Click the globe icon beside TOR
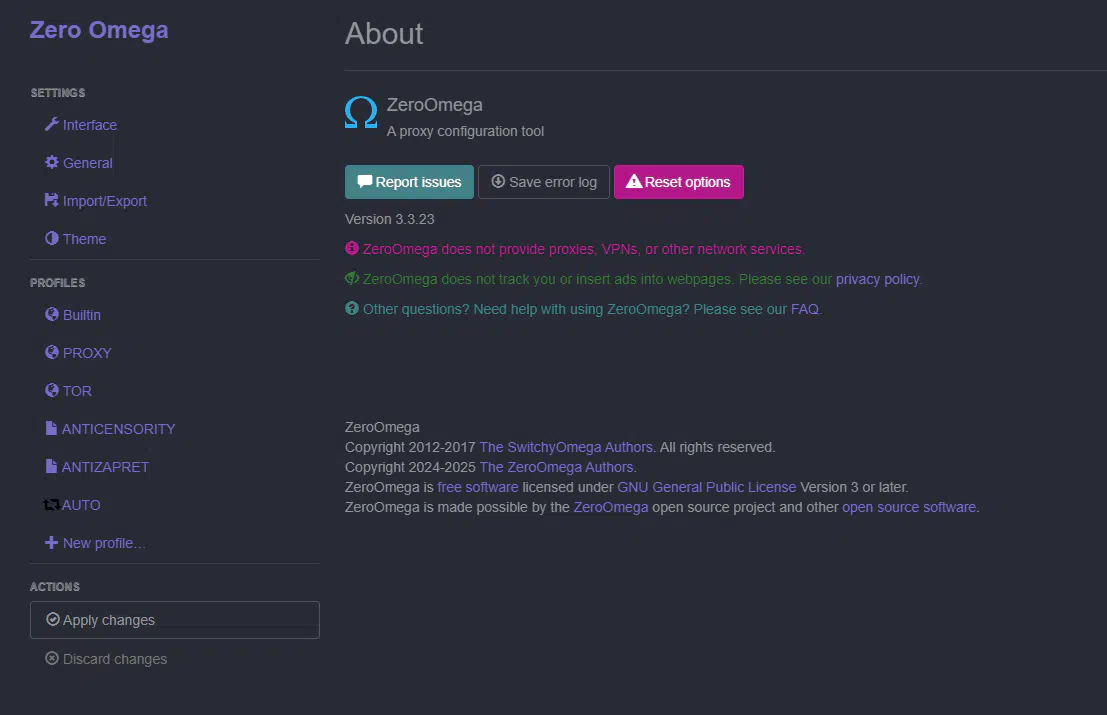This screenshot has width=1107, height=715. click(x=52, y=390)
